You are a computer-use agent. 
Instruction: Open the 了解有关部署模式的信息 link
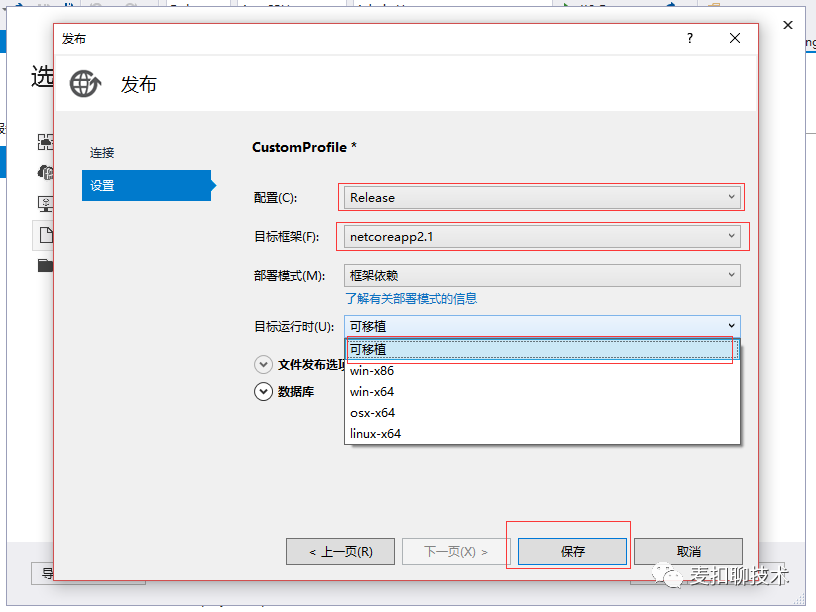411,299
